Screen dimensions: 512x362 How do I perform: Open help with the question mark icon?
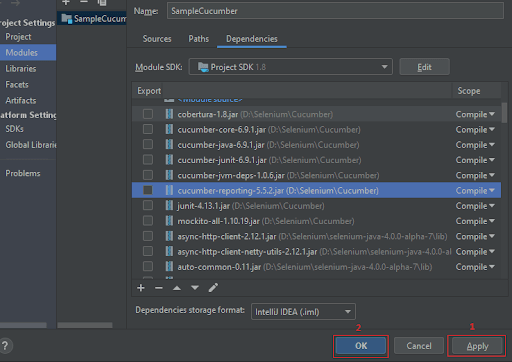pos(5,346)
